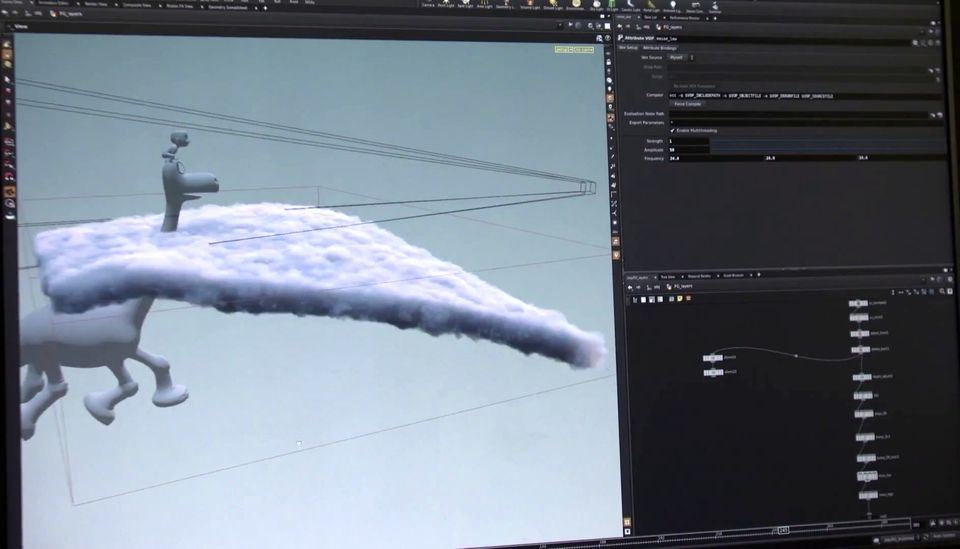Toggle the Enable Multithreading checkbox
960x549 pixels.
672,130
